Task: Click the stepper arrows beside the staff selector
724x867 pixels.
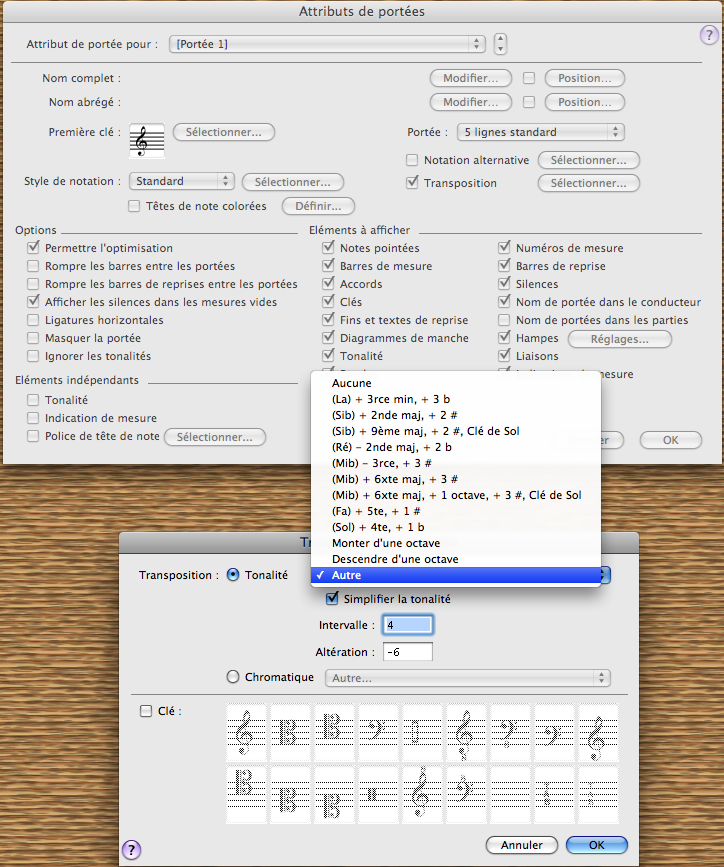Action: 500,44
